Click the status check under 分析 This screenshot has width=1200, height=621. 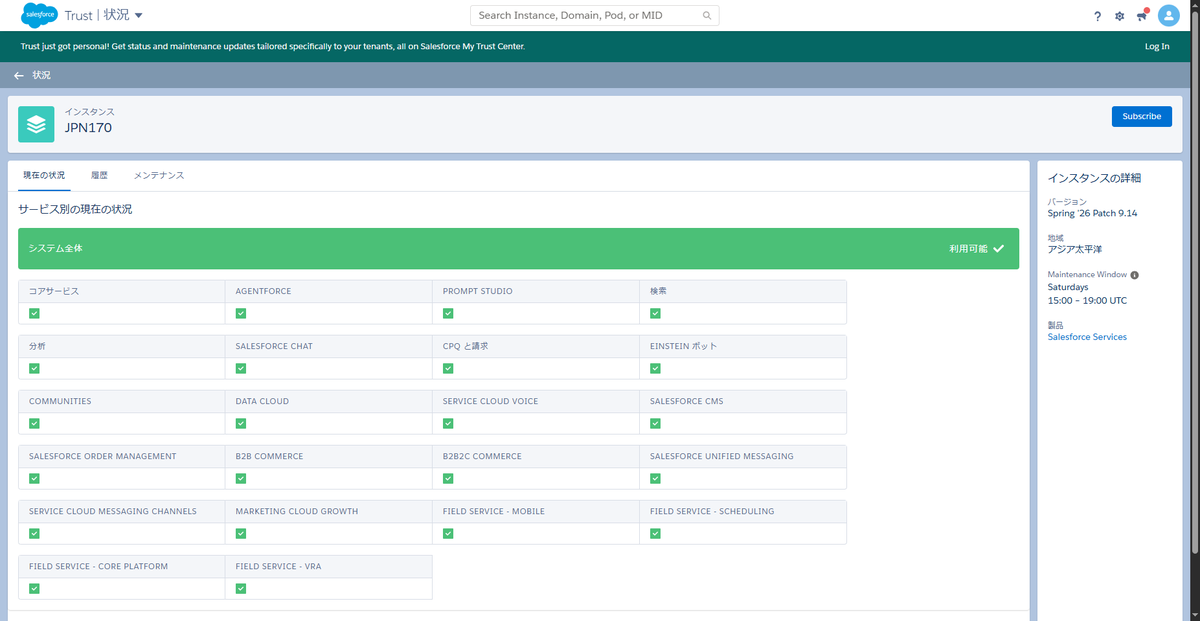click(x=34, y=368)
